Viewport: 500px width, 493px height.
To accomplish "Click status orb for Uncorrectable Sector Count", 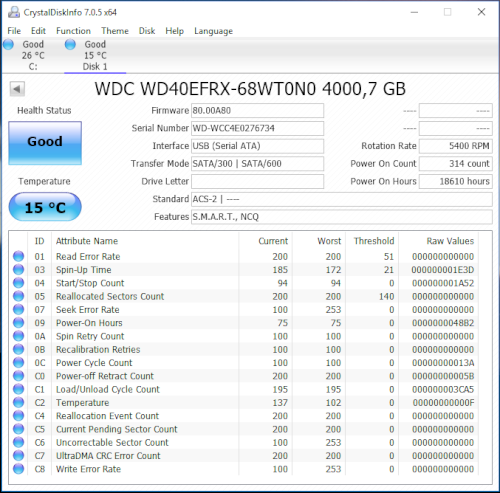I will click(19, 442).
